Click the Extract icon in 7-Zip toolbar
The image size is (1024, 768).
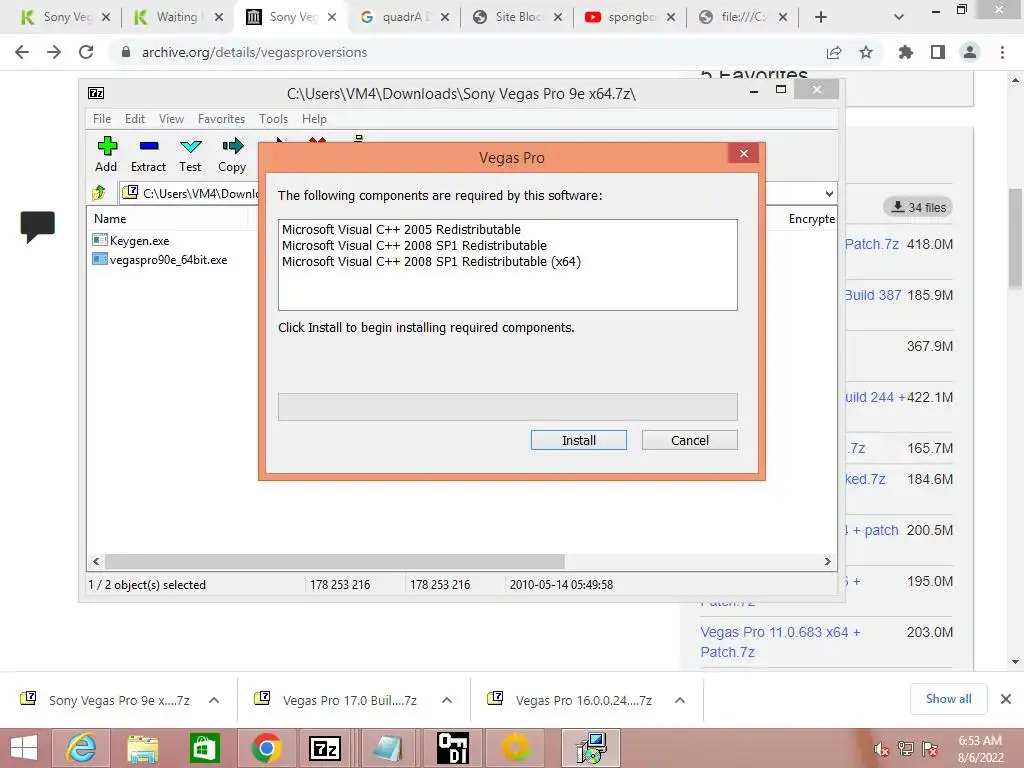click(x=148, y=154)
